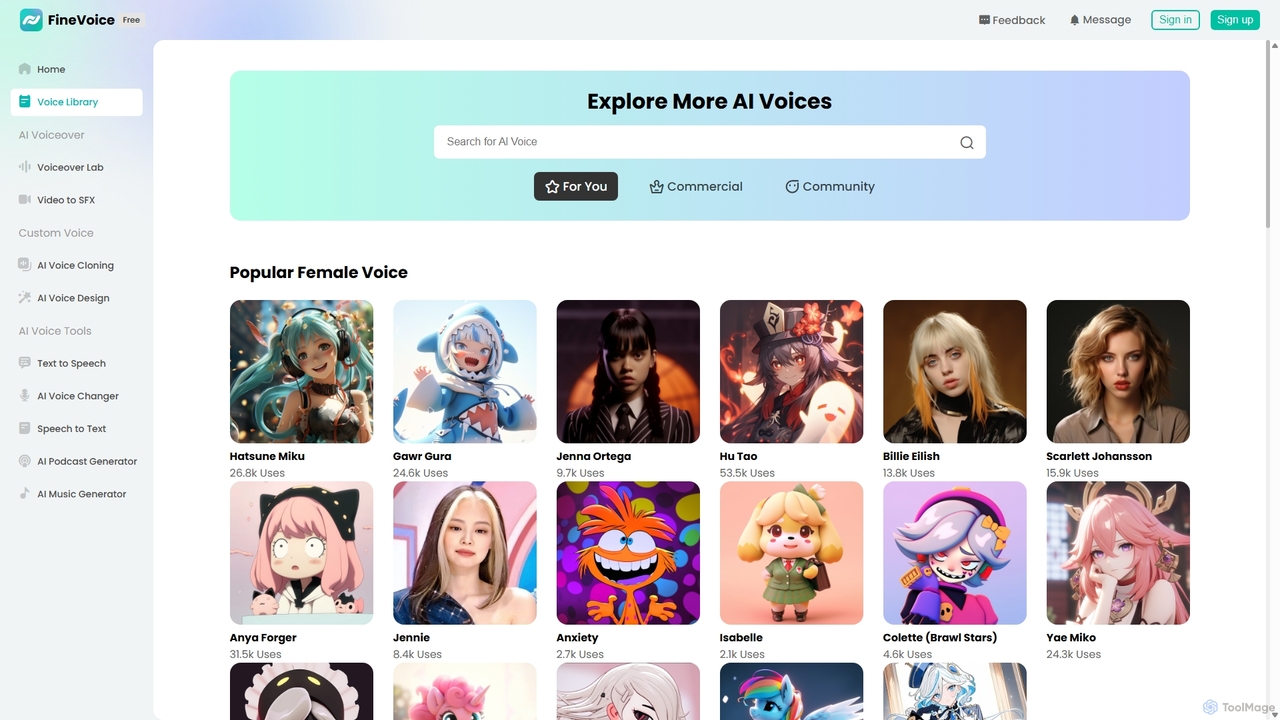Click the "Gawr Gura" name text
This screenshot has height=720, width=1280.
point(422,456)
